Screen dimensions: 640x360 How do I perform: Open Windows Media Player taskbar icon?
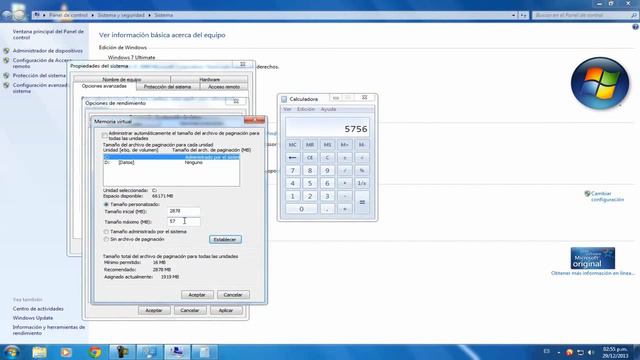(x=66, y=352)
